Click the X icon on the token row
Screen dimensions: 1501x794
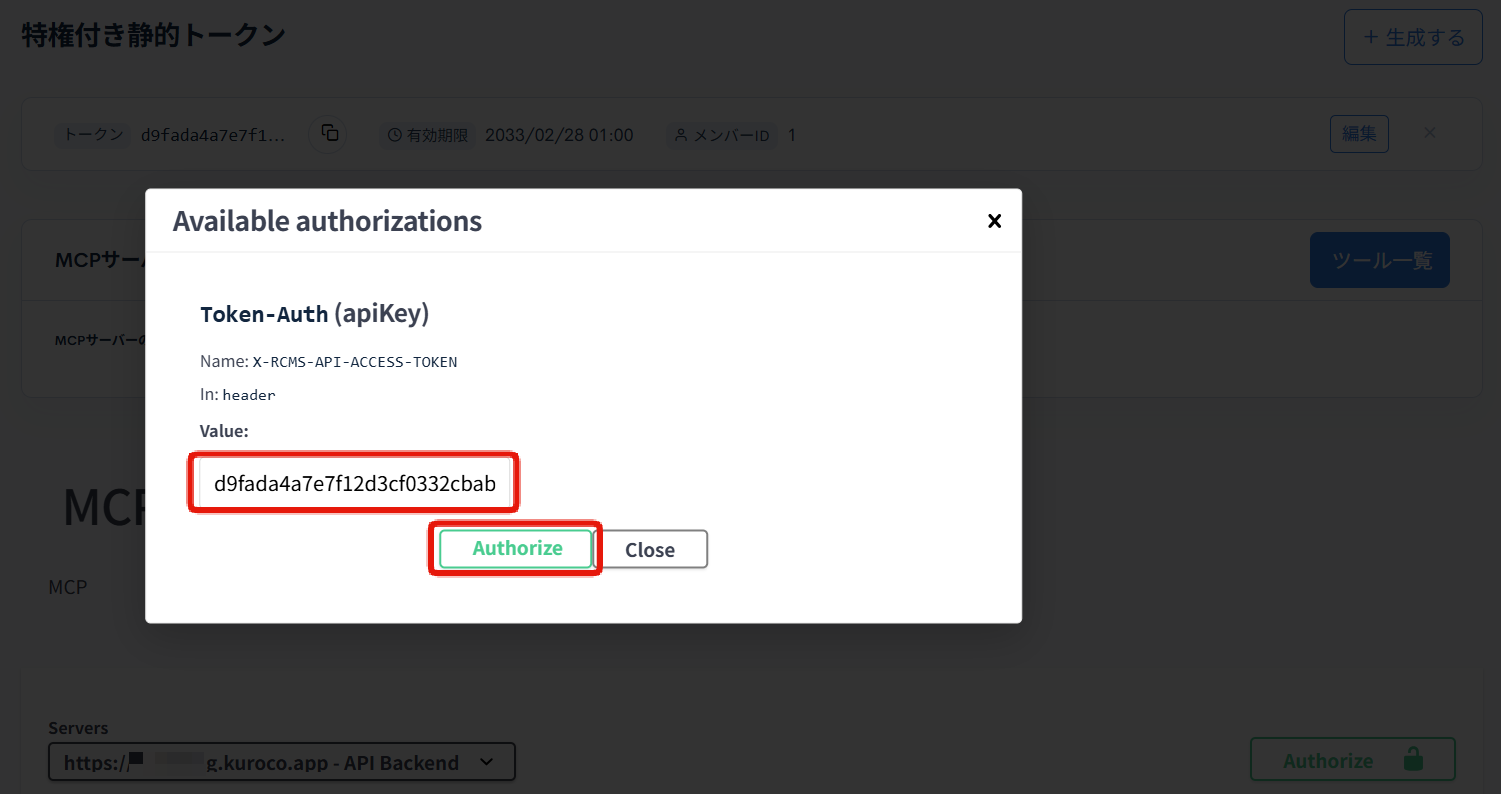[x=1430, y=133]
